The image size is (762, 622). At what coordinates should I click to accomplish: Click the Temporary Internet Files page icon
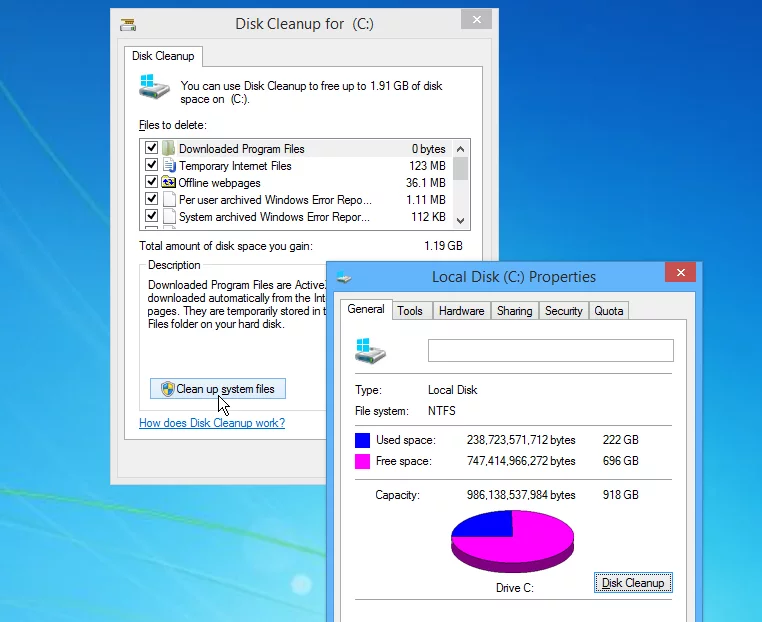point(169,165)
